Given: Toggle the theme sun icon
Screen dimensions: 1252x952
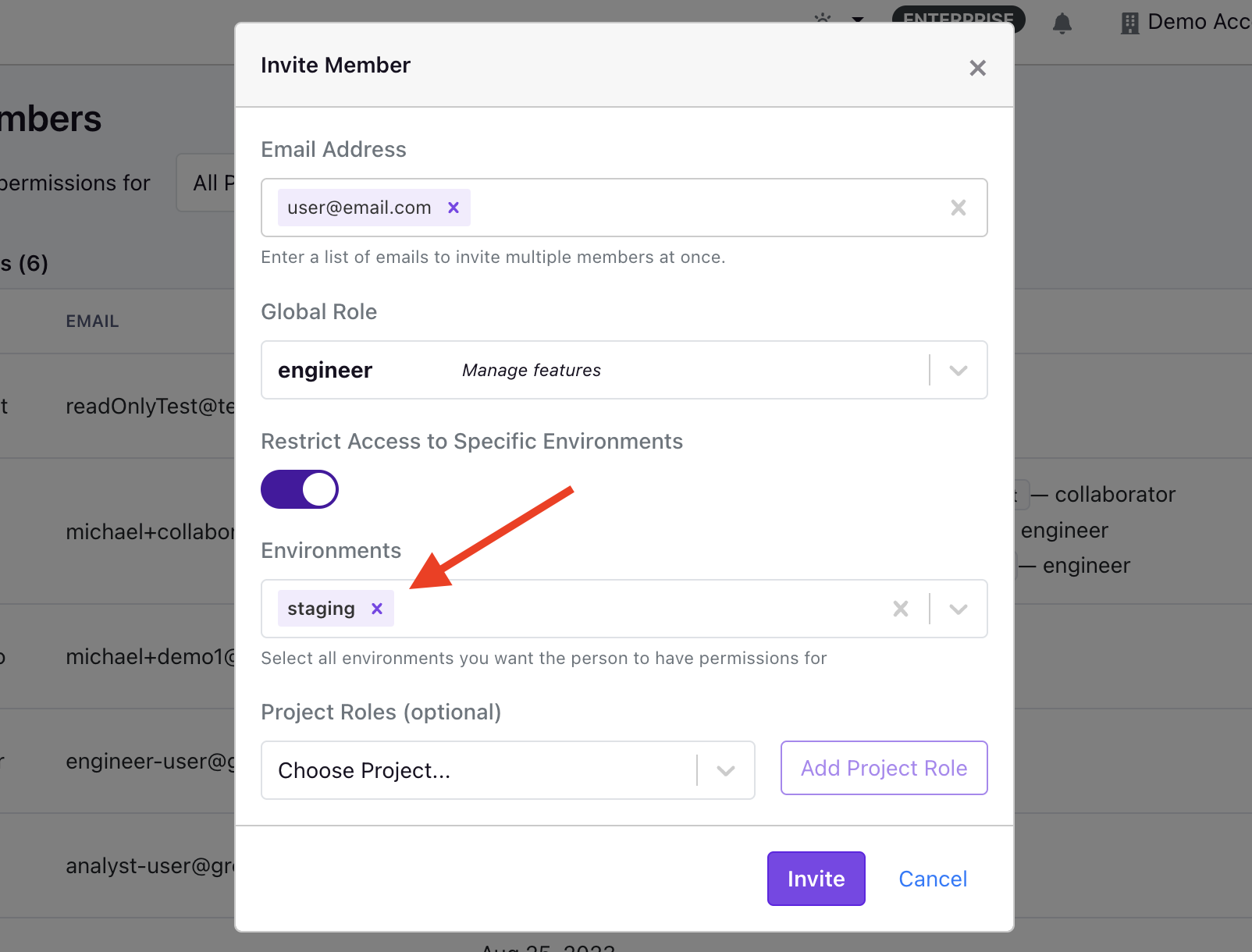Looking at the screenshot, I should 823,17.
